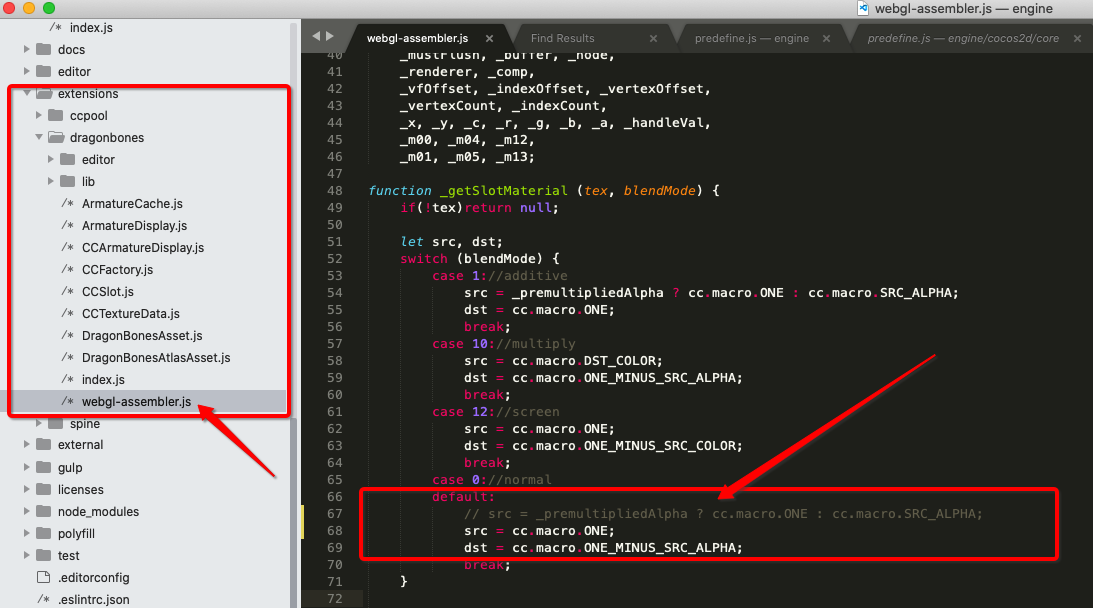Open DragonBonesAtlasAsset.js from sidebar

tap(155, 358)
